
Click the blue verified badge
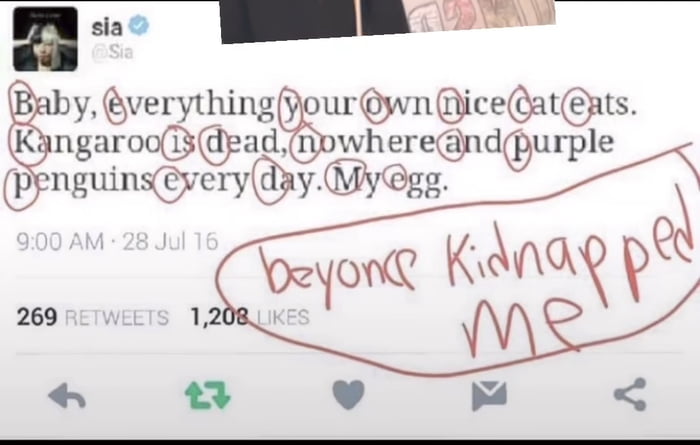pos(139,25)
